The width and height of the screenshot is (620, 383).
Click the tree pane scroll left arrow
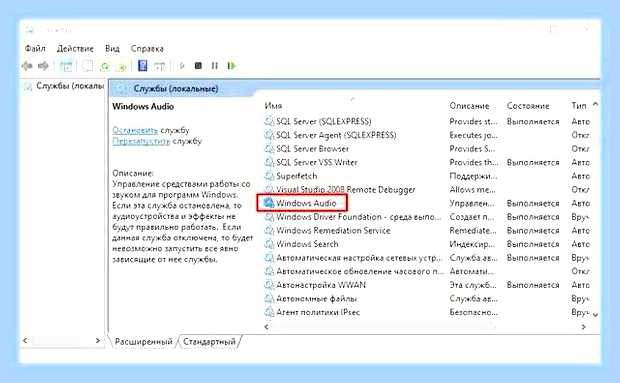click(x=25, y=340)
